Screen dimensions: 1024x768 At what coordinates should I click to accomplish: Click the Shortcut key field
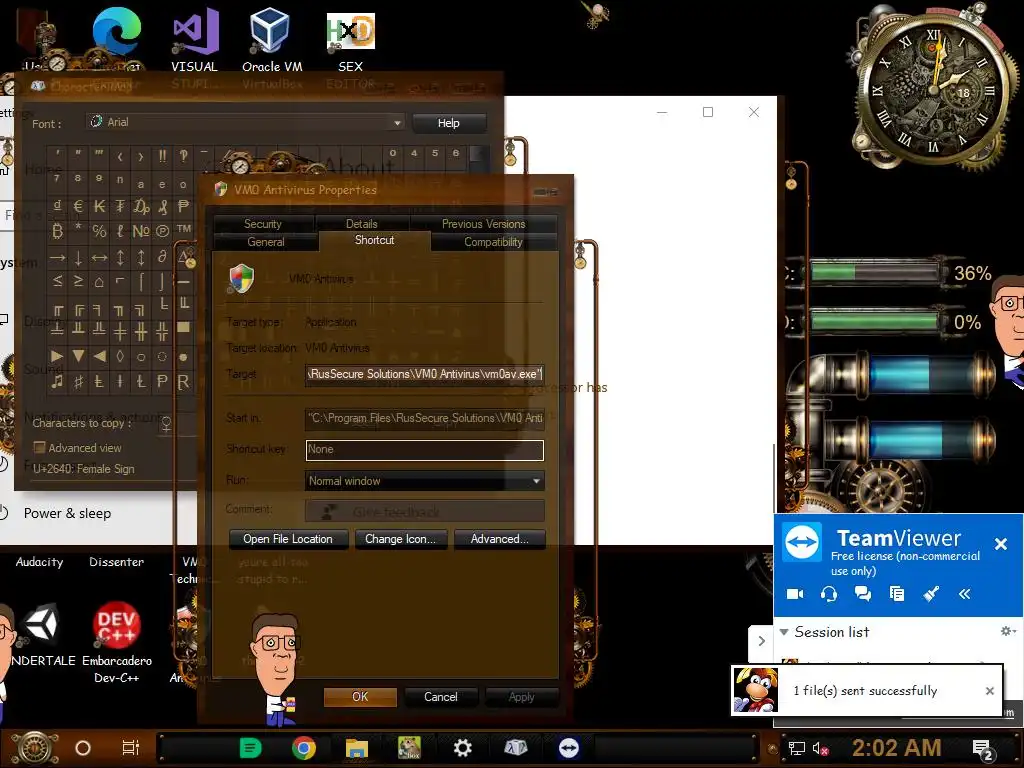tap(424, 449)
